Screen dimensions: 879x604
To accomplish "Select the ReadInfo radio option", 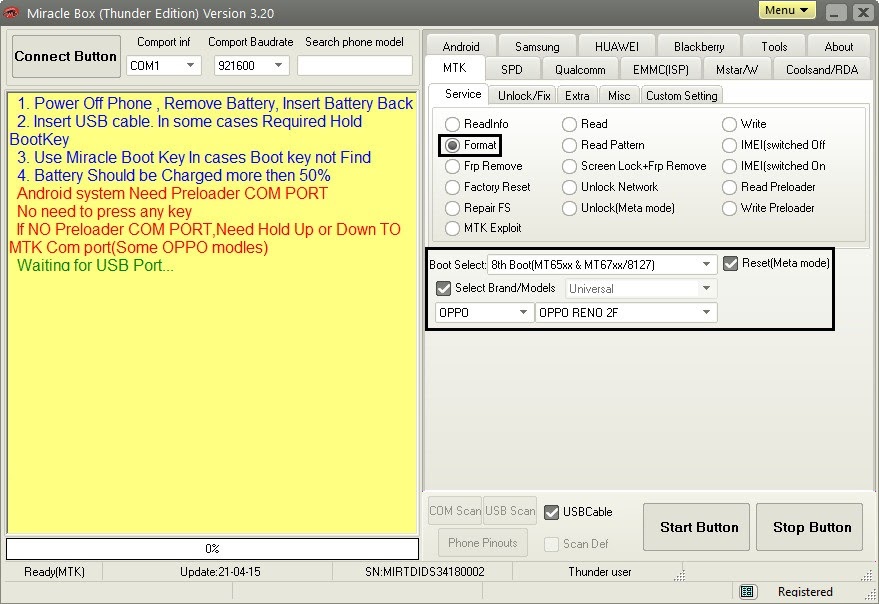I will [477, 123].
